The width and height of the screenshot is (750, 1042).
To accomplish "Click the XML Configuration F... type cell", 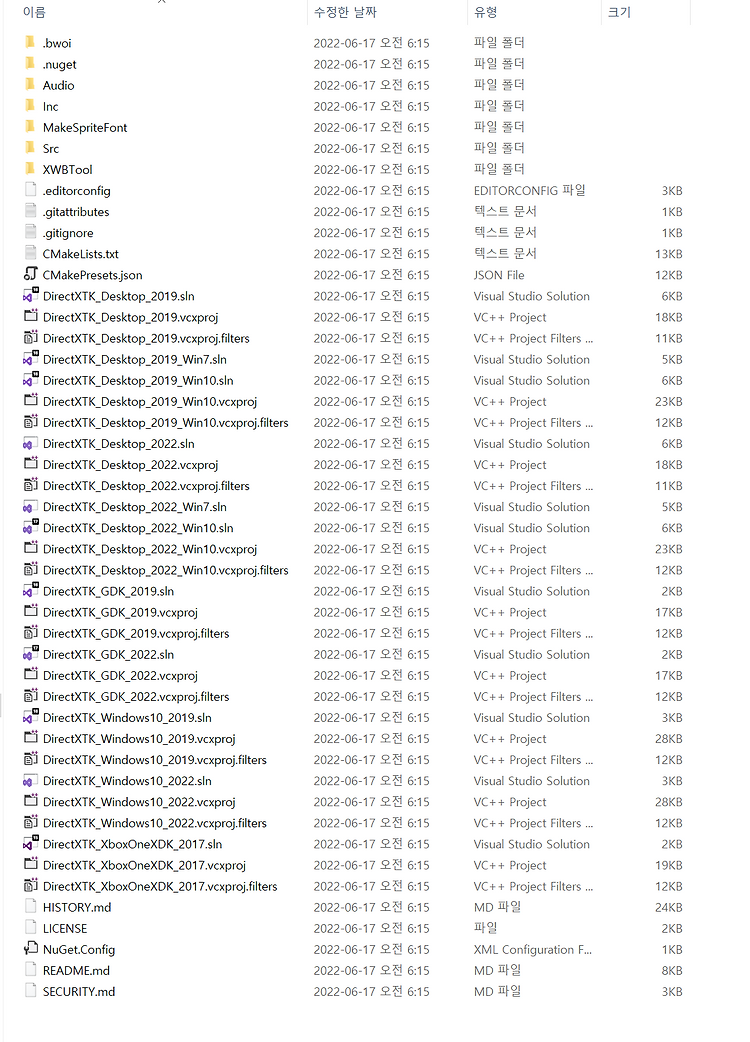I will (x=533, y=949).
